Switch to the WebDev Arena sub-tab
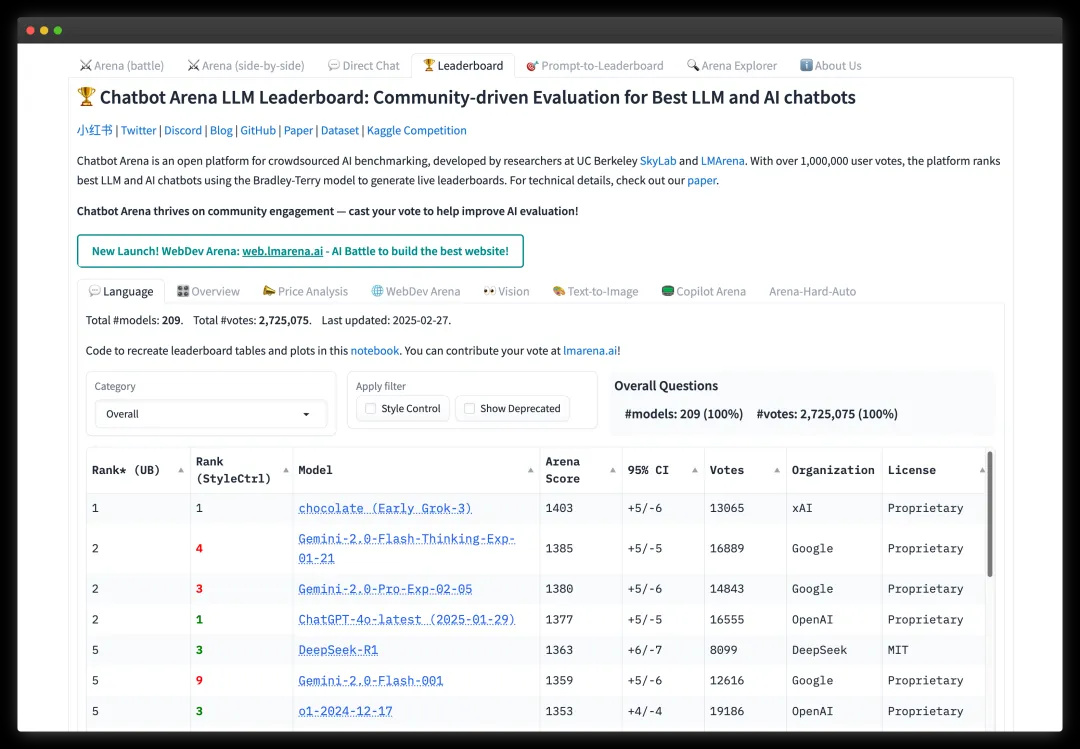1080x749 pixels. 416,291
